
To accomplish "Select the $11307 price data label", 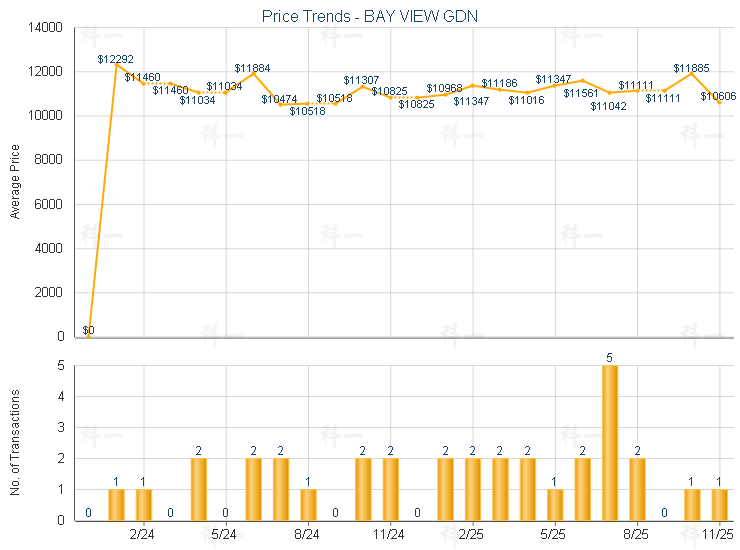I will pyautogui.click(x=361, y=80).
